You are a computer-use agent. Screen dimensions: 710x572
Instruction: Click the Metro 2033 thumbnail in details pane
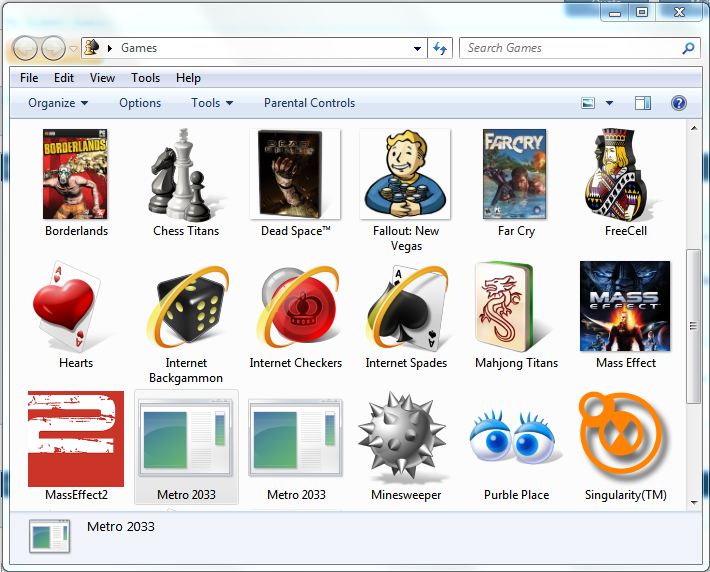pyautogui.click(x=50, y=536)
